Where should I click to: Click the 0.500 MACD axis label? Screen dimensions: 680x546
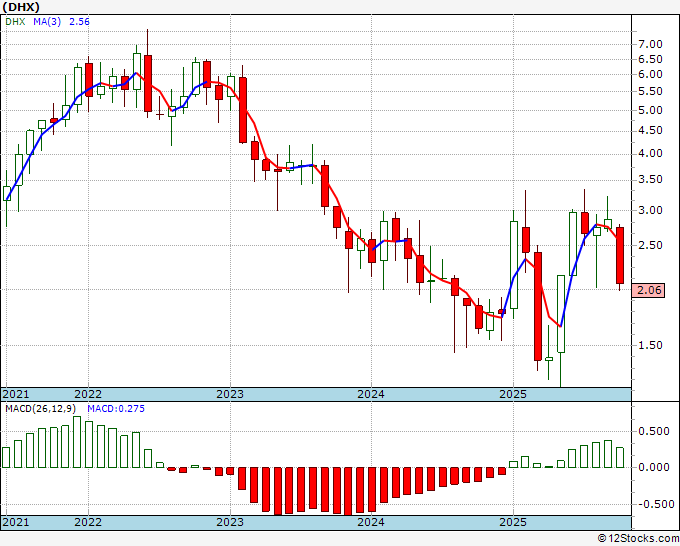(x=654, y=431)
